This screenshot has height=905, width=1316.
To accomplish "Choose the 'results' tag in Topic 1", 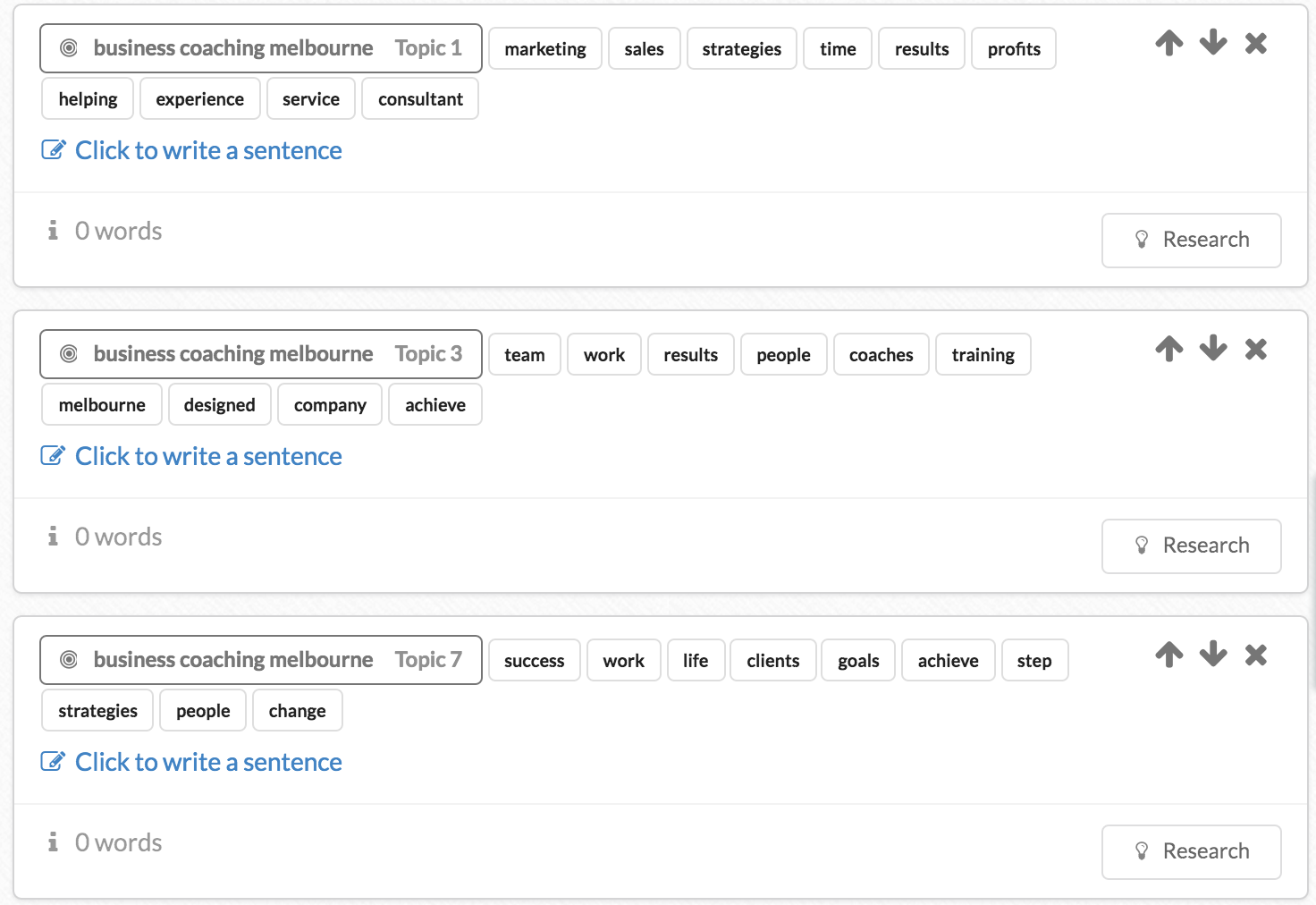I will (x=922, y=48).
